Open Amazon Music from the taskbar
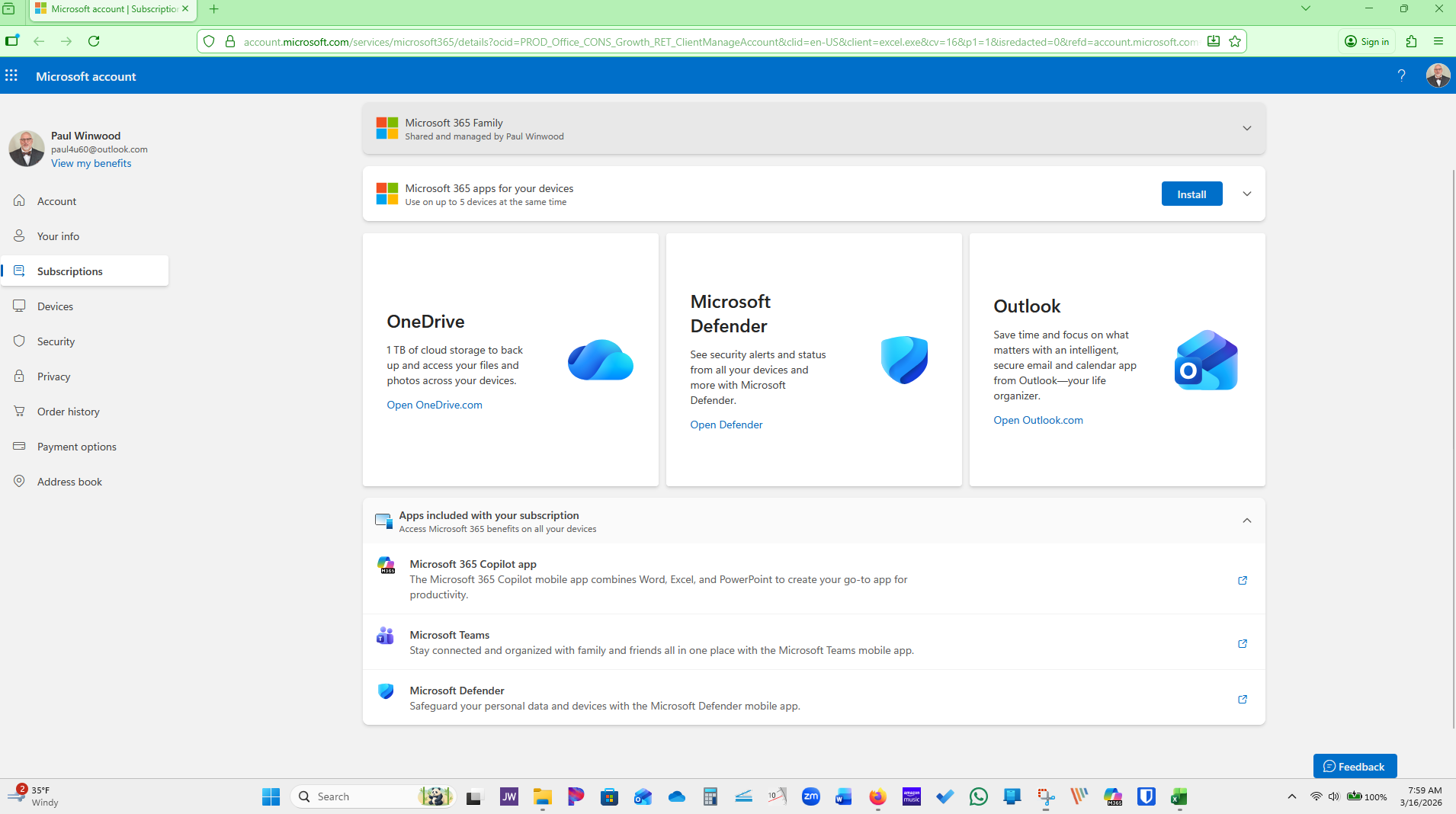 pyautogui.click(x=912, y=796)
